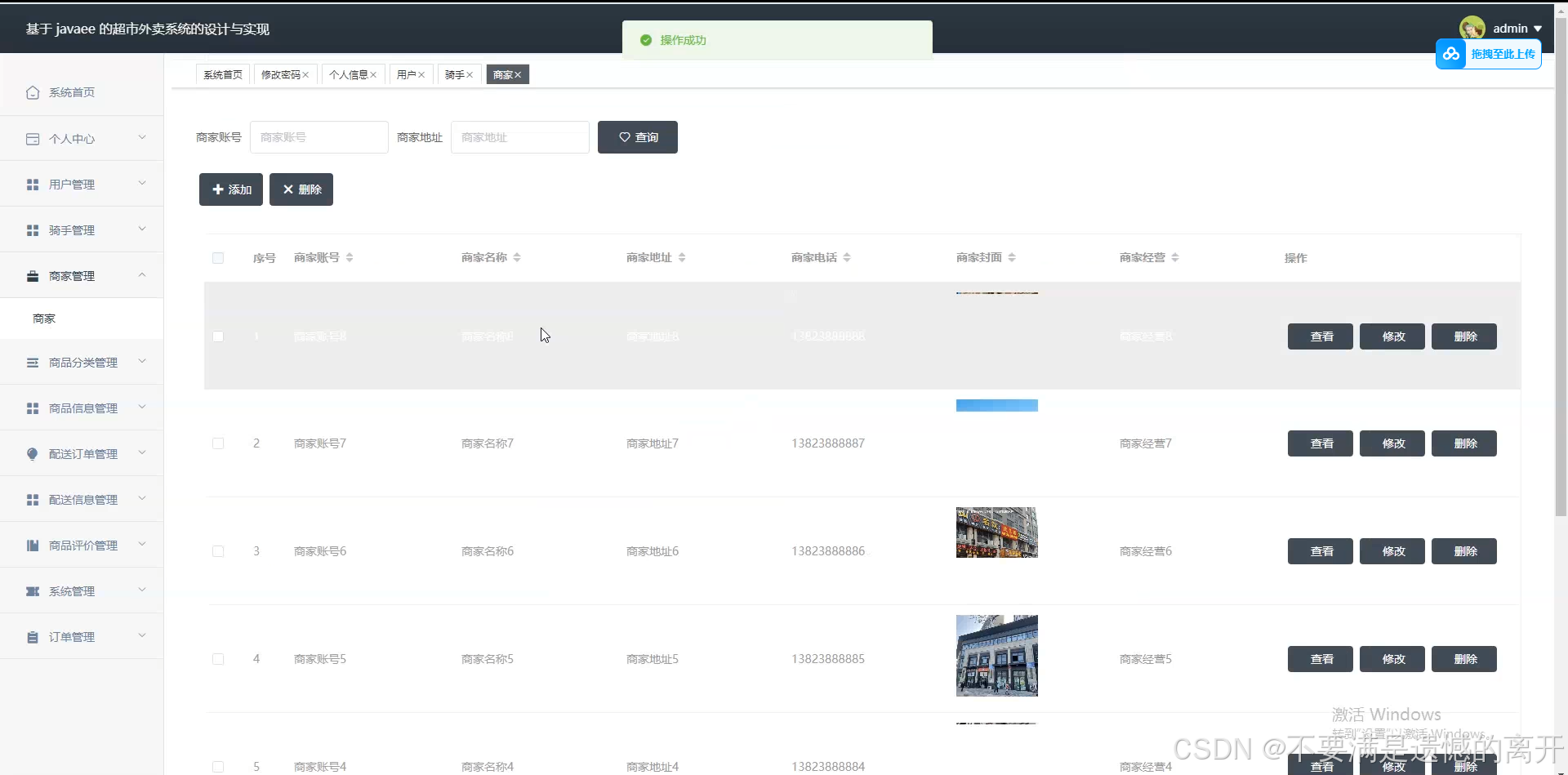1568x775 pixels.
Task: Expand the 系统管理 sidebar menu
Action: pyautogui.click(x=142, y=590)
